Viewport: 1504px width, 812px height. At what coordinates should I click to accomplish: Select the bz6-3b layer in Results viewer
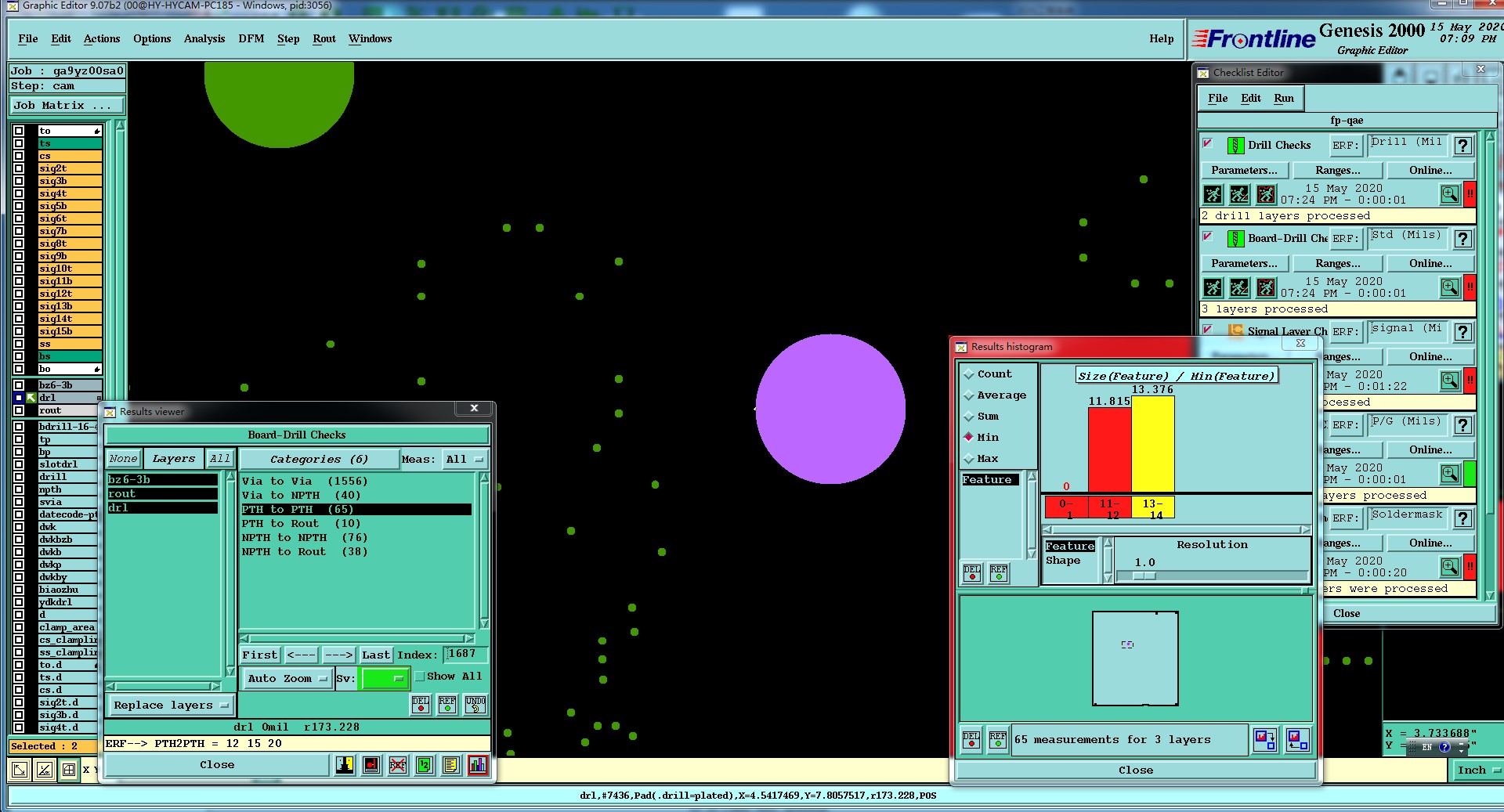163,480
